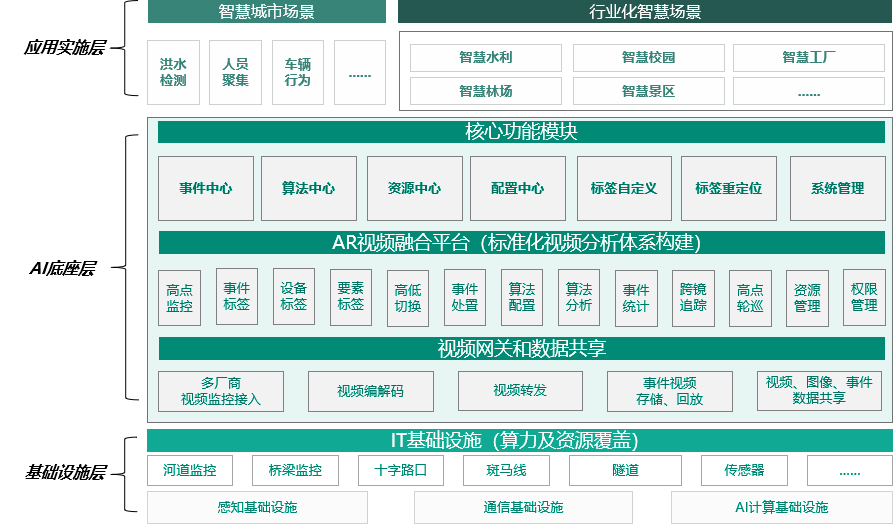Screen dimensions: 894x525
Task: Click the 智慧林场 box
Action: (x=486, y=91)
